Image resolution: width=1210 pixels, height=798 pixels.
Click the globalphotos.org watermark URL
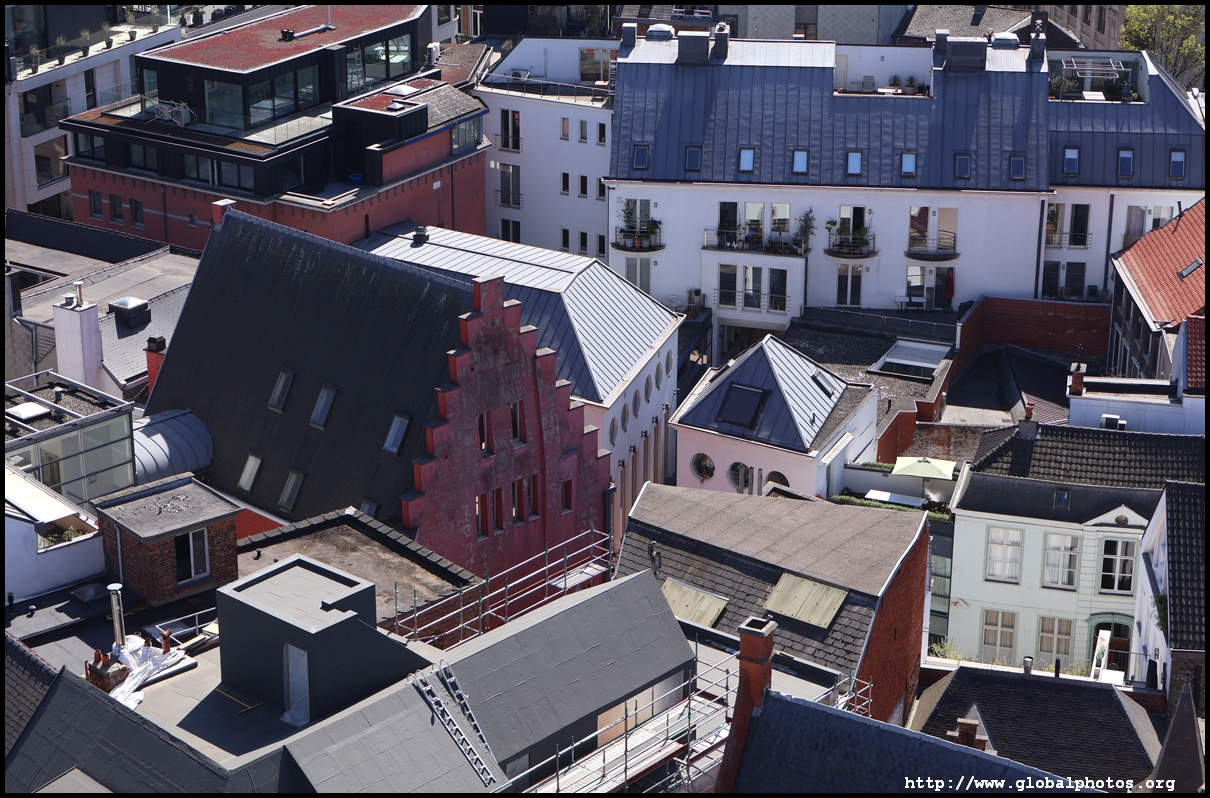(x=1040, y=783)
